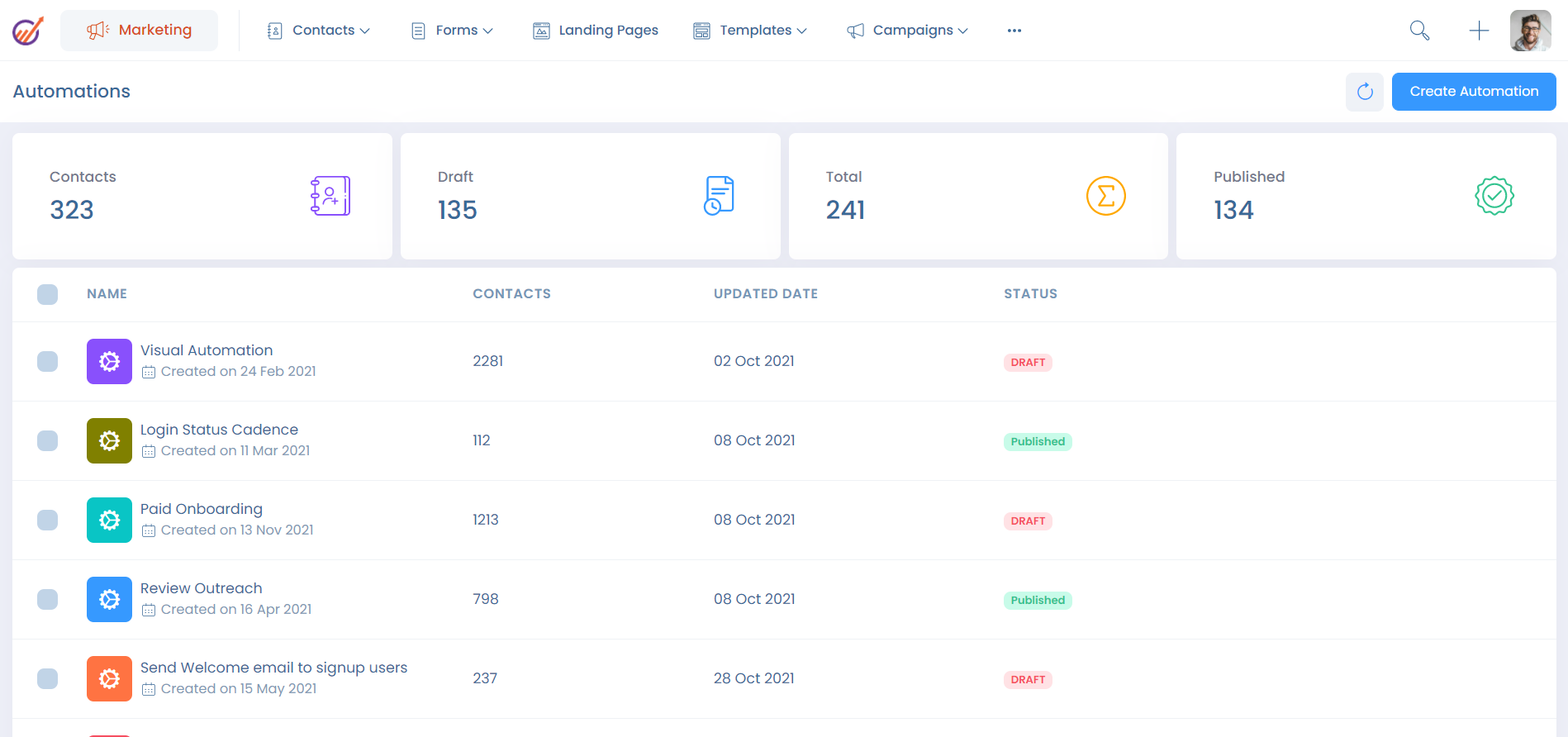Click the purple contacts card icon
This screenshot has width=1568, height=737.
(330, 196)
